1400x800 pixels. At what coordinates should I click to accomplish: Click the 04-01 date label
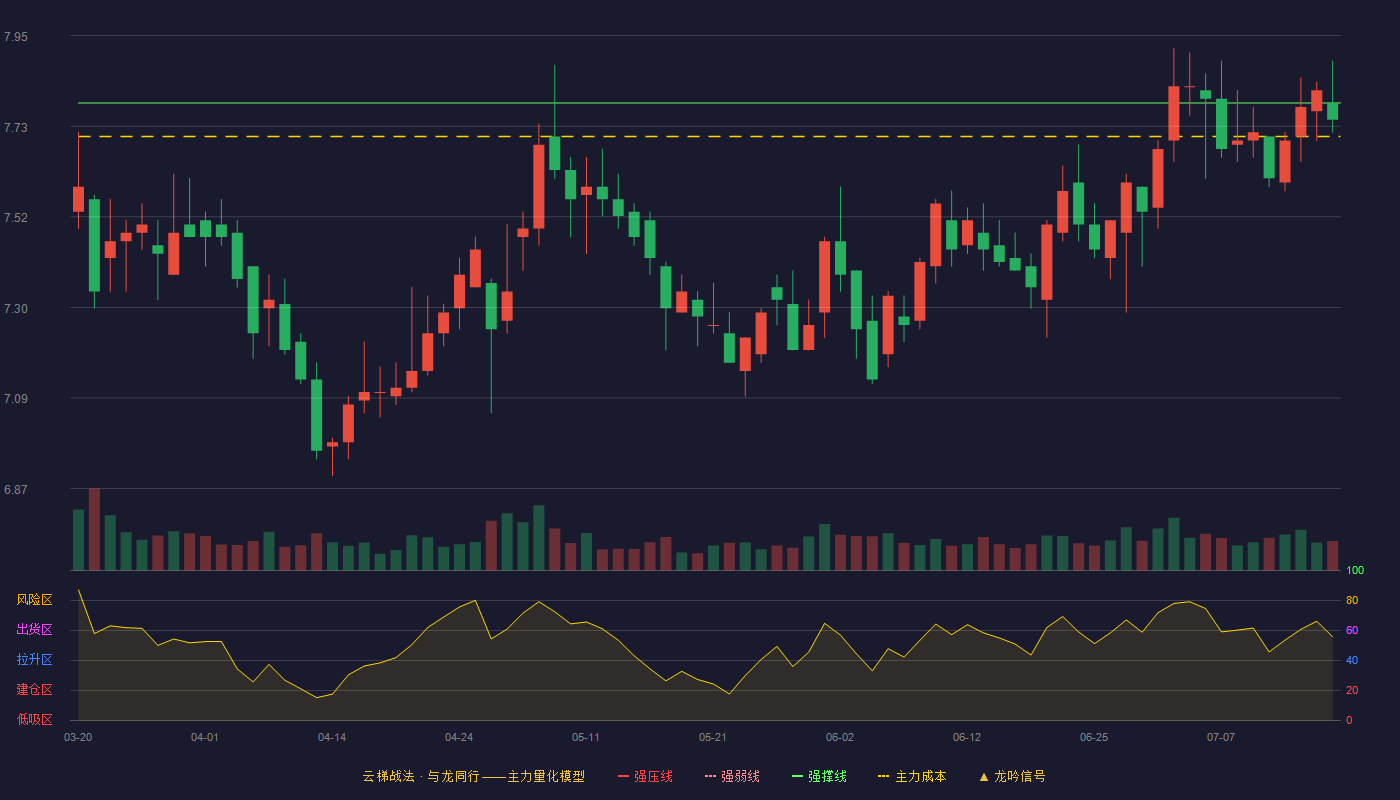[x=205, y=737]
